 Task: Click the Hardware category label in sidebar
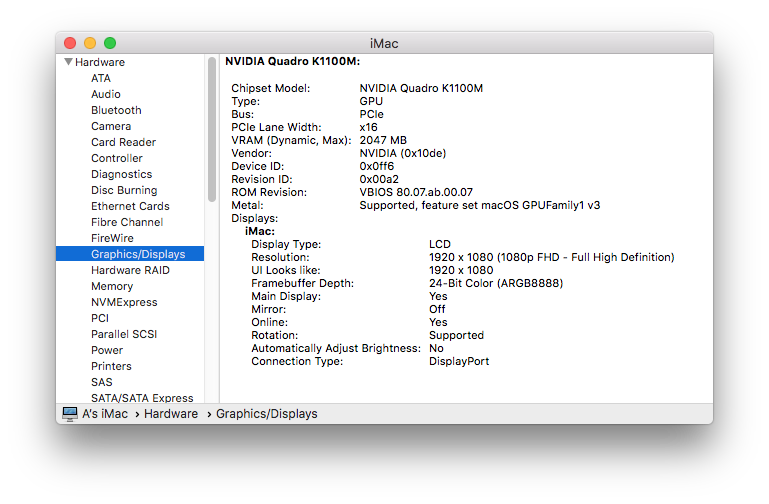(100, 62)
